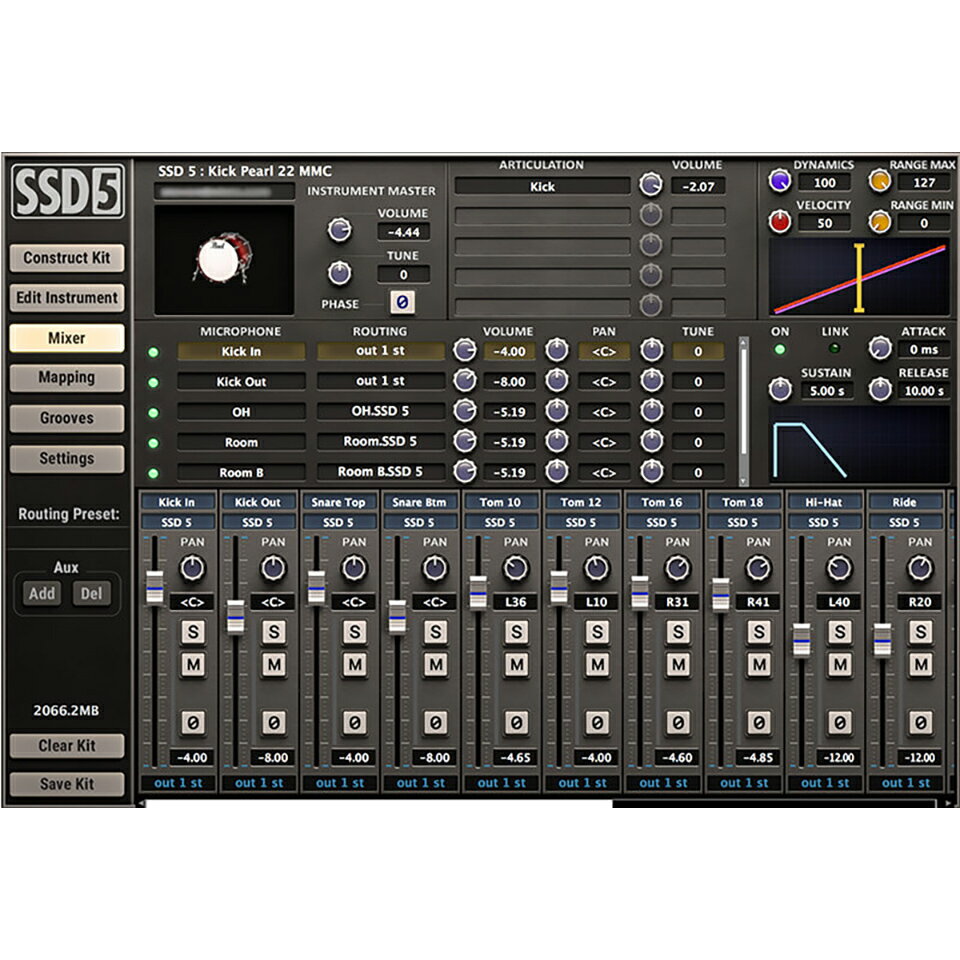Click the mixer horizontal scrollbar
960x960 pixels.
378,803
